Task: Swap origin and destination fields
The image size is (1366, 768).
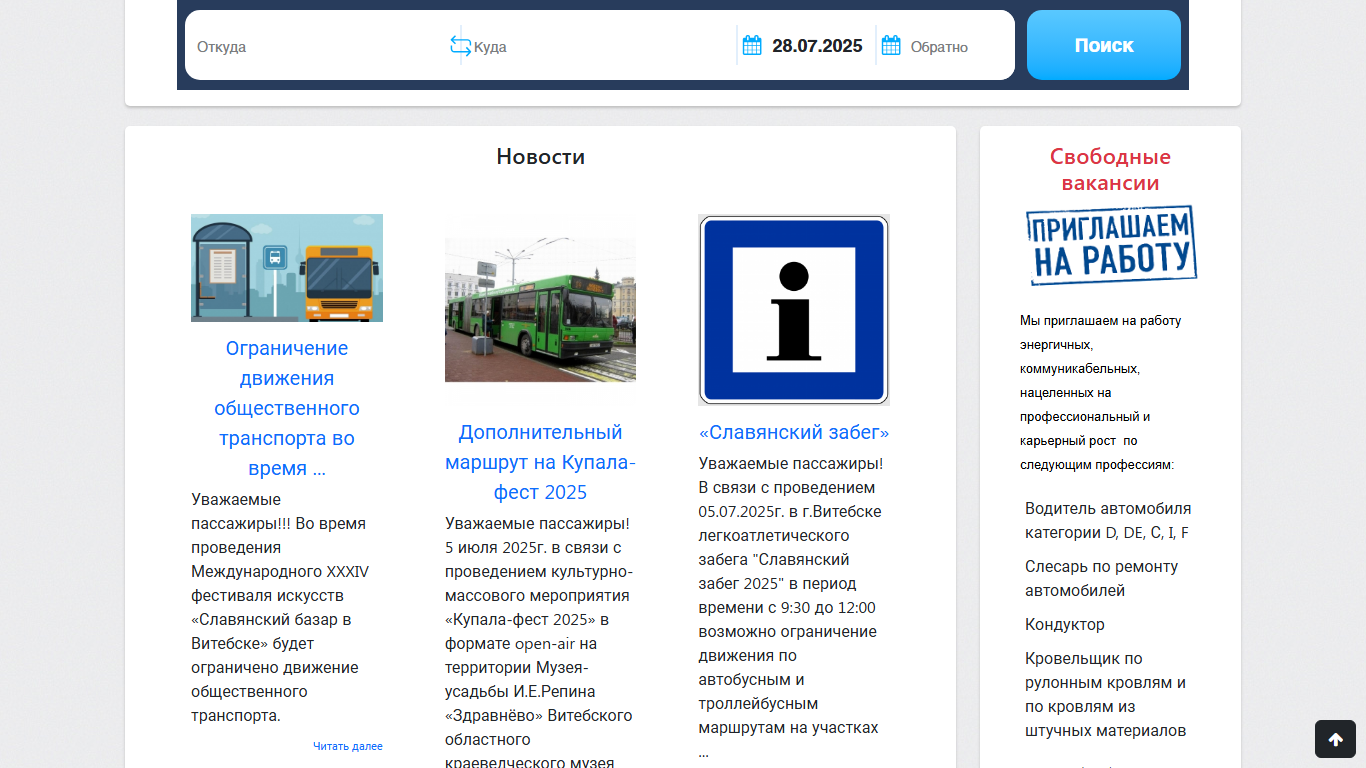Action: 460,45
